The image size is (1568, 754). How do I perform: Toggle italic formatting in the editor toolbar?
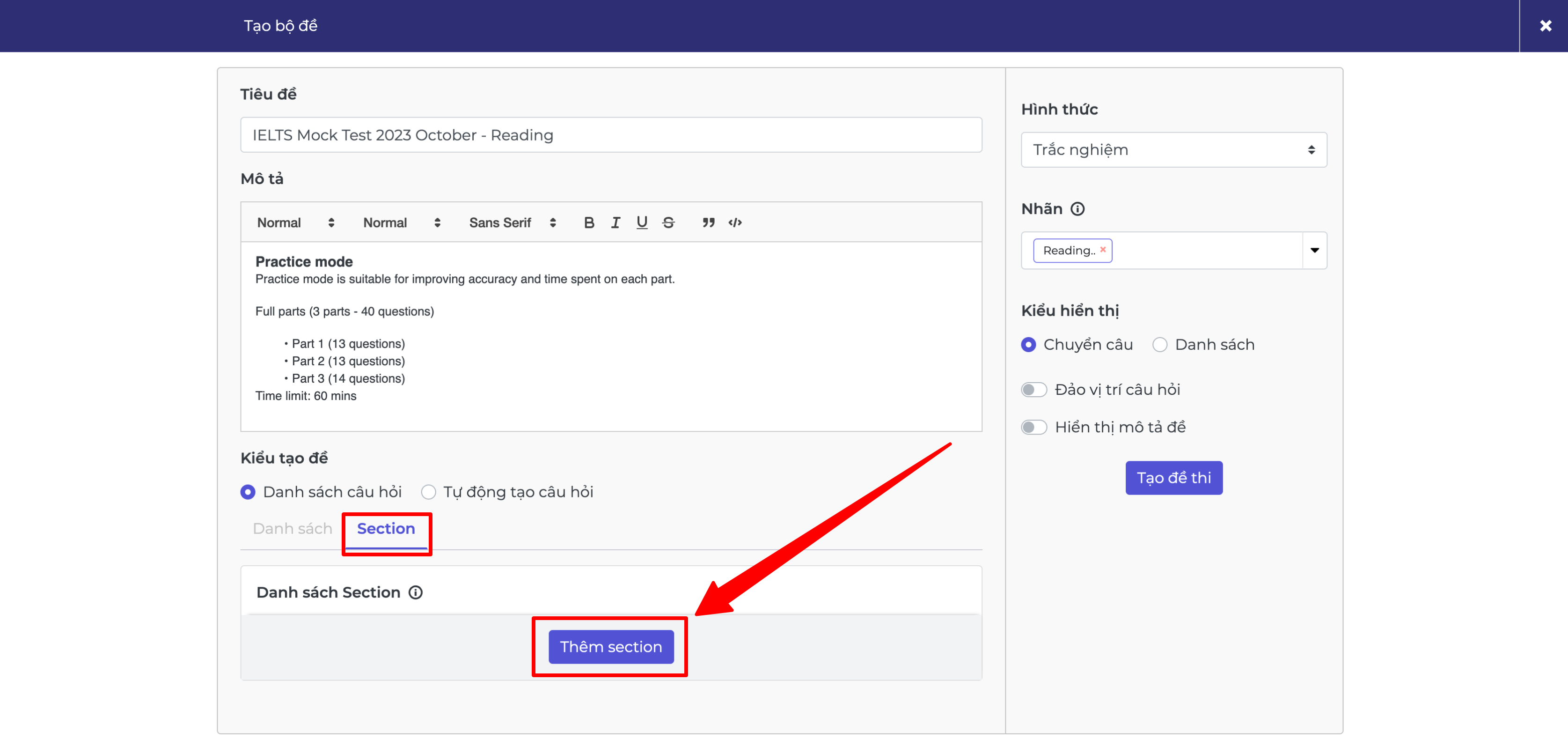(615, 223)
